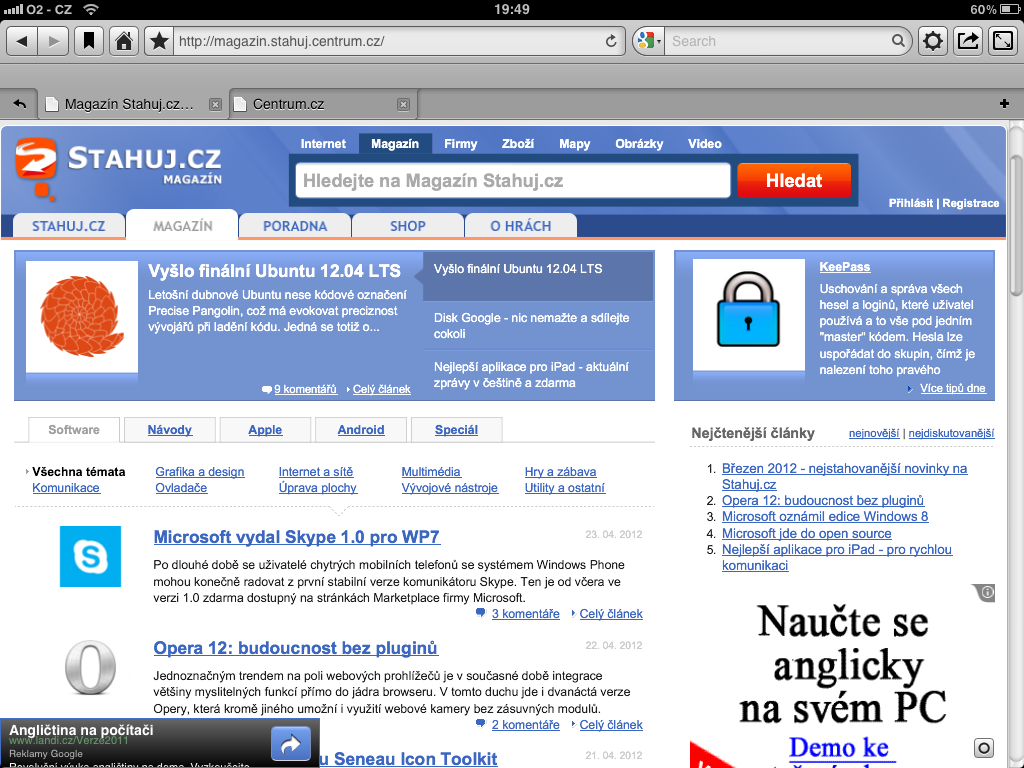
Task: Filter by Grafika a design topic
Action: click(200, 472)
